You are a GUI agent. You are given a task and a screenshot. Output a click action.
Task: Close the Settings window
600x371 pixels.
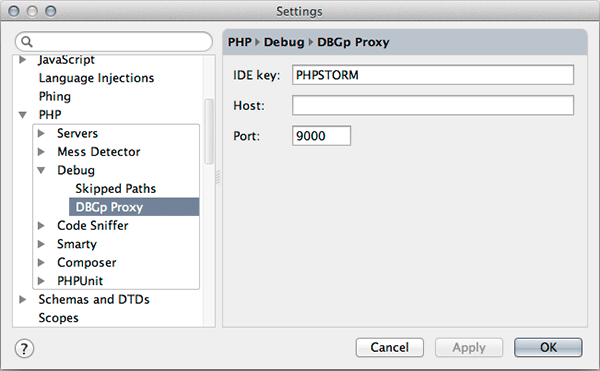point(14,11)
